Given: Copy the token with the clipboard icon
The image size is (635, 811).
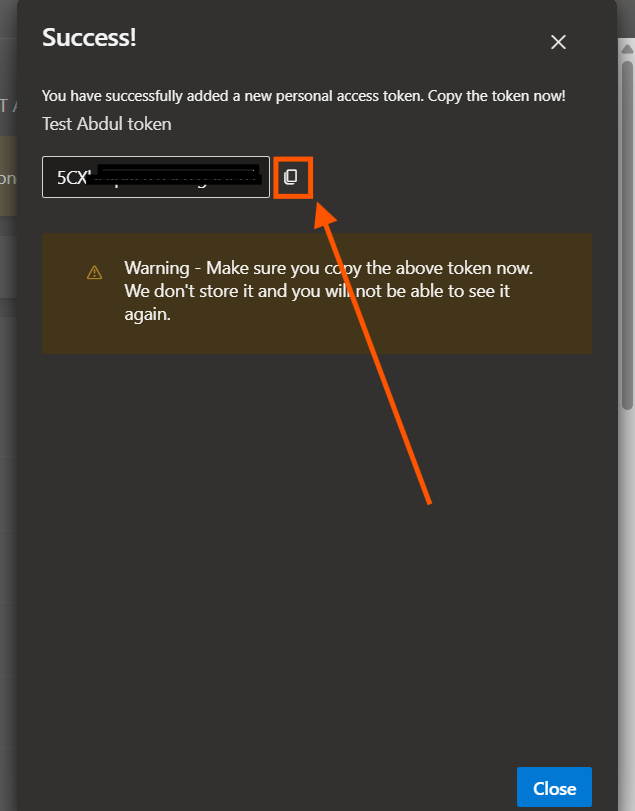Looking at the screenshot, I should click(x=291, y=177).
